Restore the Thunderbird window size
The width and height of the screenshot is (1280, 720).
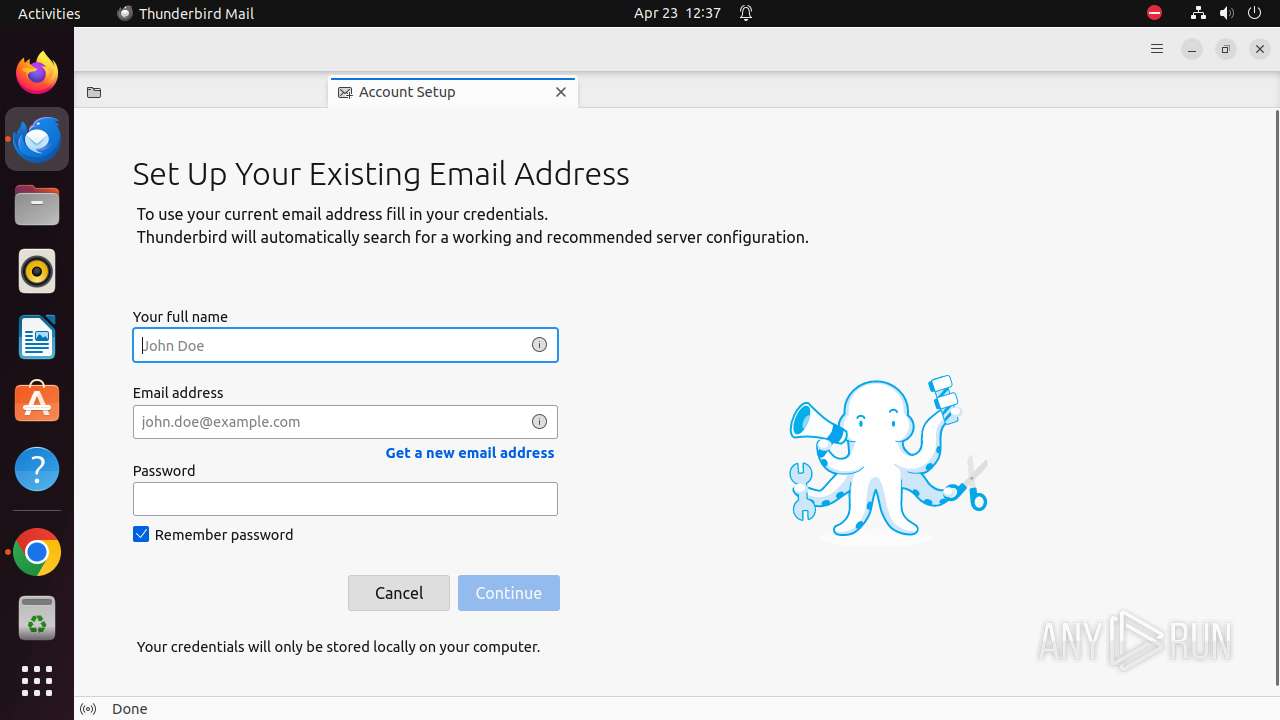click(x=1226, y=49)
